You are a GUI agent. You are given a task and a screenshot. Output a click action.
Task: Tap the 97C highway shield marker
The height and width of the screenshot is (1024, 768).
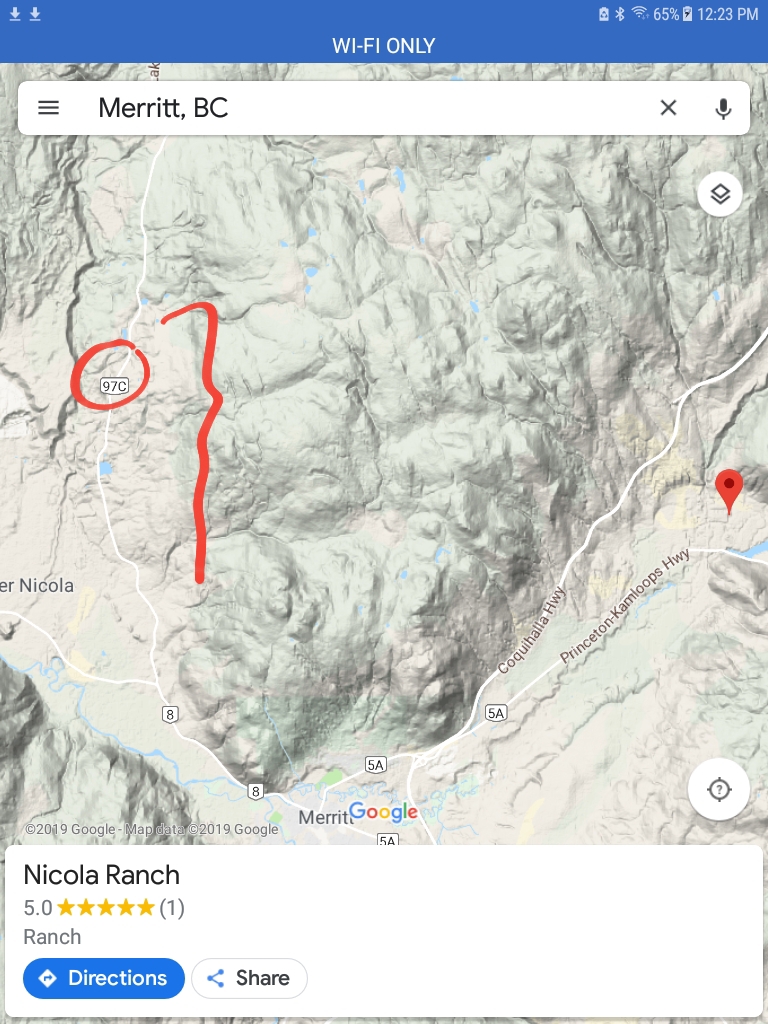114,386
